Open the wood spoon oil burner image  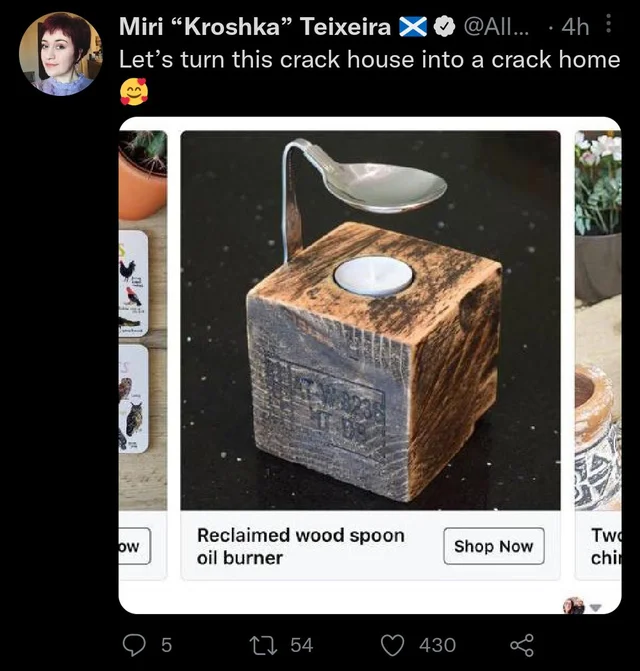pos(370,320)
